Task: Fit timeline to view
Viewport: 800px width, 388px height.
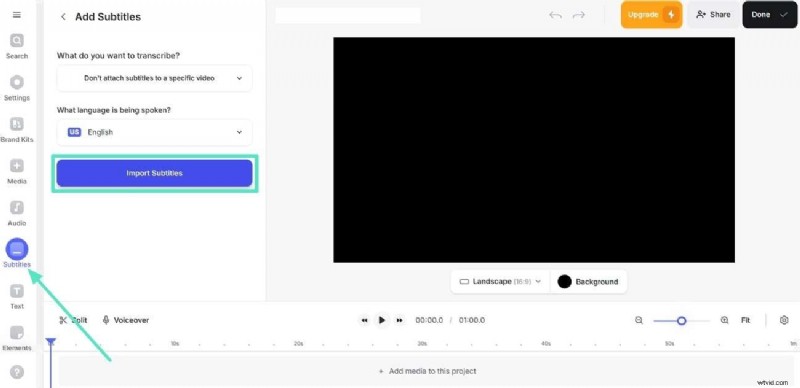Action: click(745, 320)
